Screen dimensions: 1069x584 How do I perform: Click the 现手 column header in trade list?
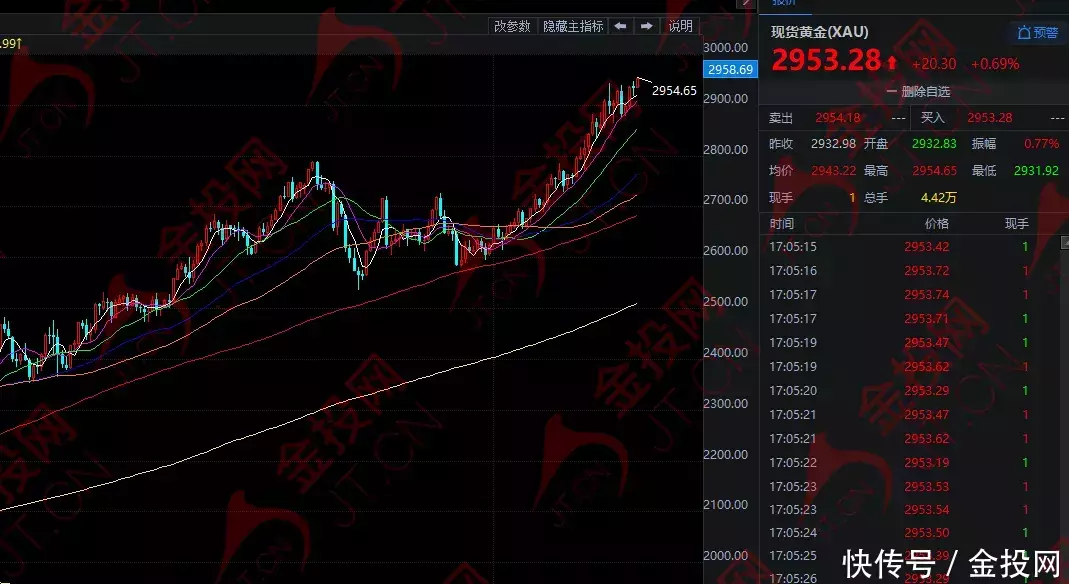[x=1016, y=223]
